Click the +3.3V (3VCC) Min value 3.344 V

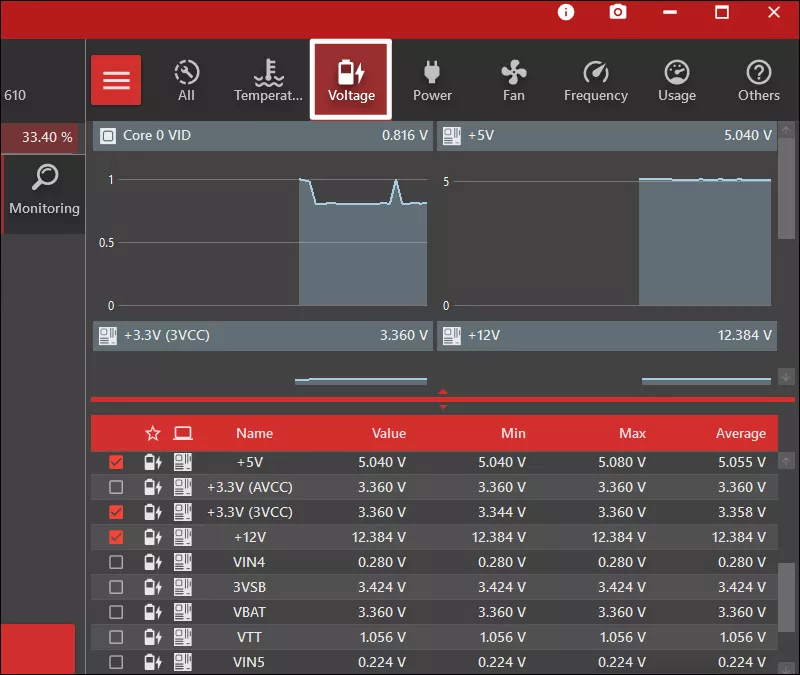pos(502,512)
